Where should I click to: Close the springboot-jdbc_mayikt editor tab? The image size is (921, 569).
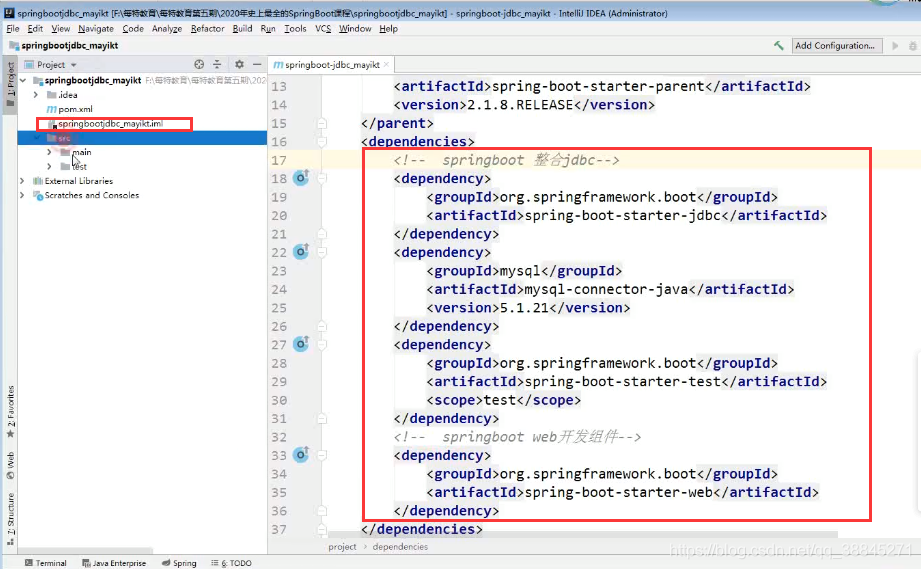tap(386, 65)
